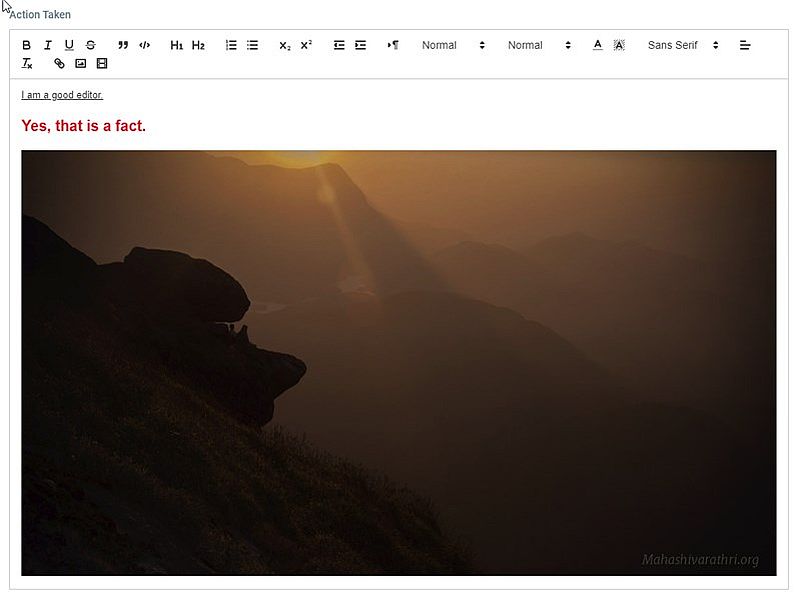This screenshot has height=607, width=800.
Task: Insert a hyperlink using the link icon
Action: [x=58, y=63]
